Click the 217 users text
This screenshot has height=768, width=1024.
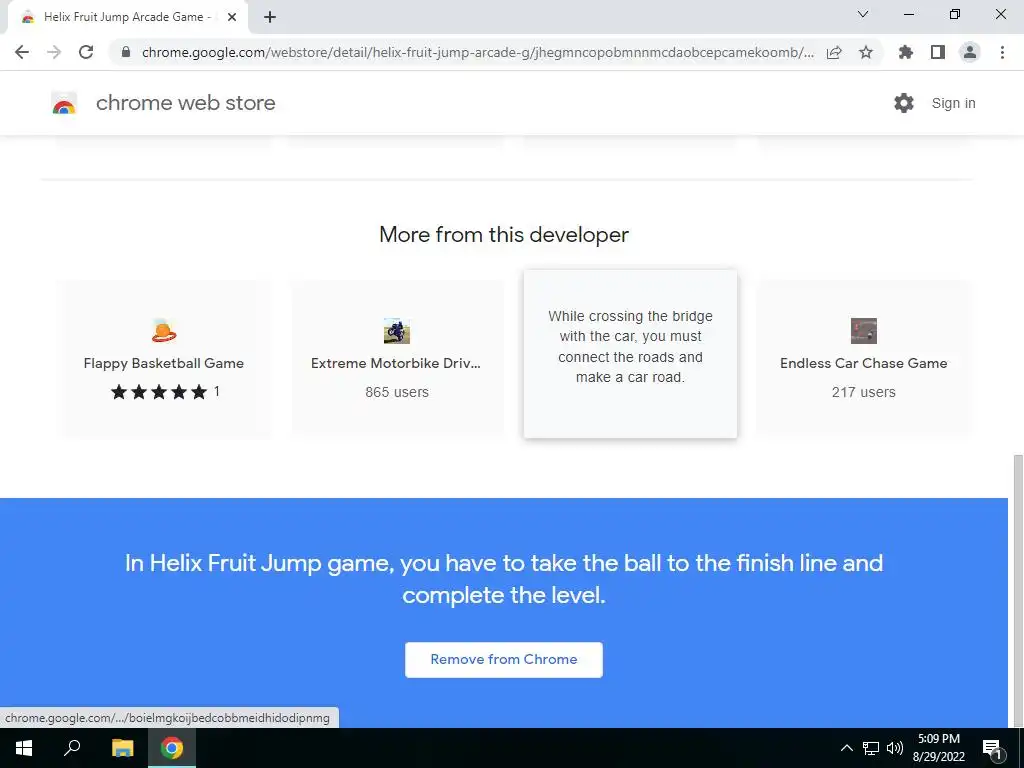coord(863,392)
